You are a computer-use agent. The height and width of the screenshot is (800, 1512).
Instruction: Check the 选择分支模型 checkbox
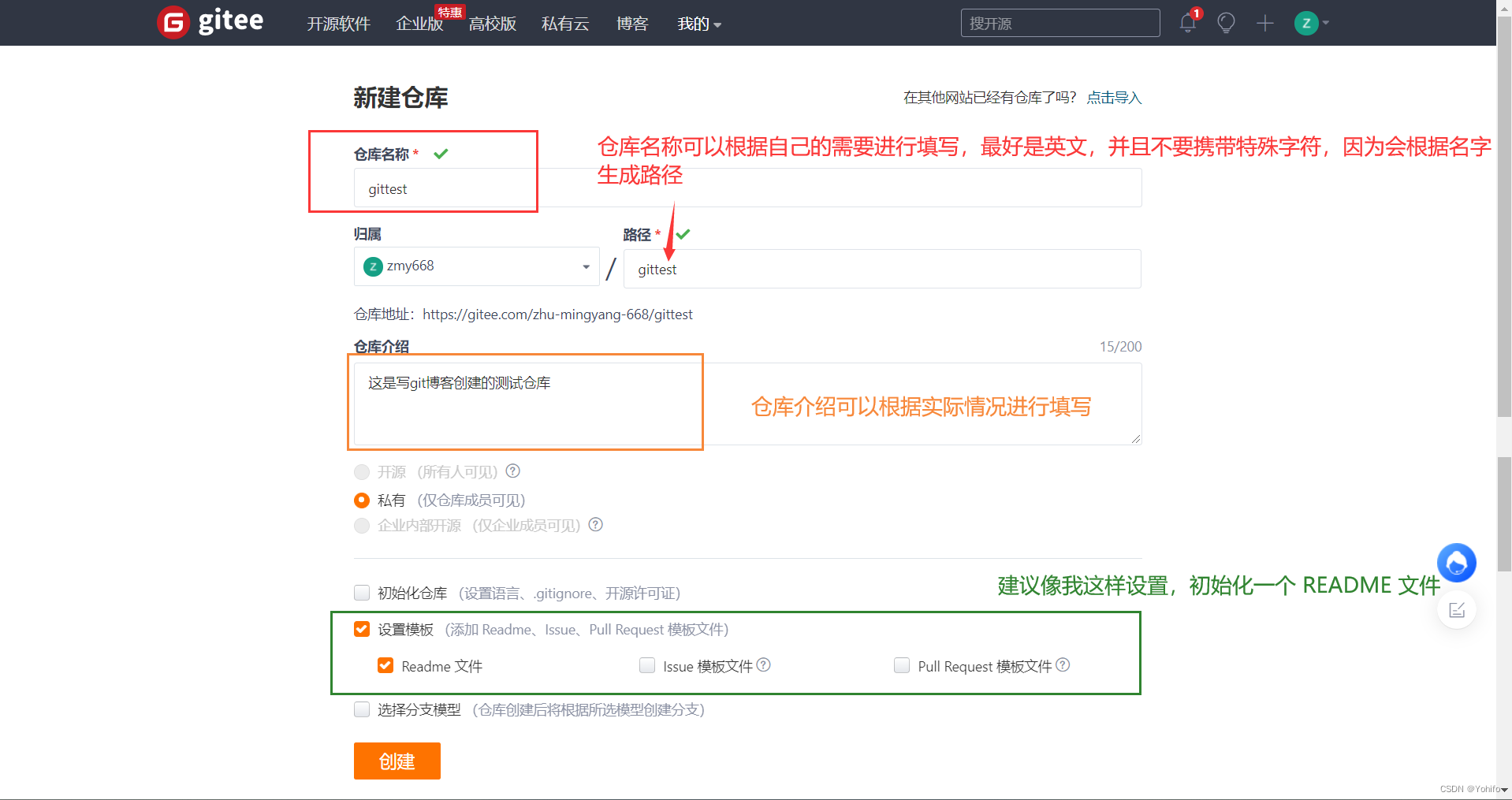[362, 709]
